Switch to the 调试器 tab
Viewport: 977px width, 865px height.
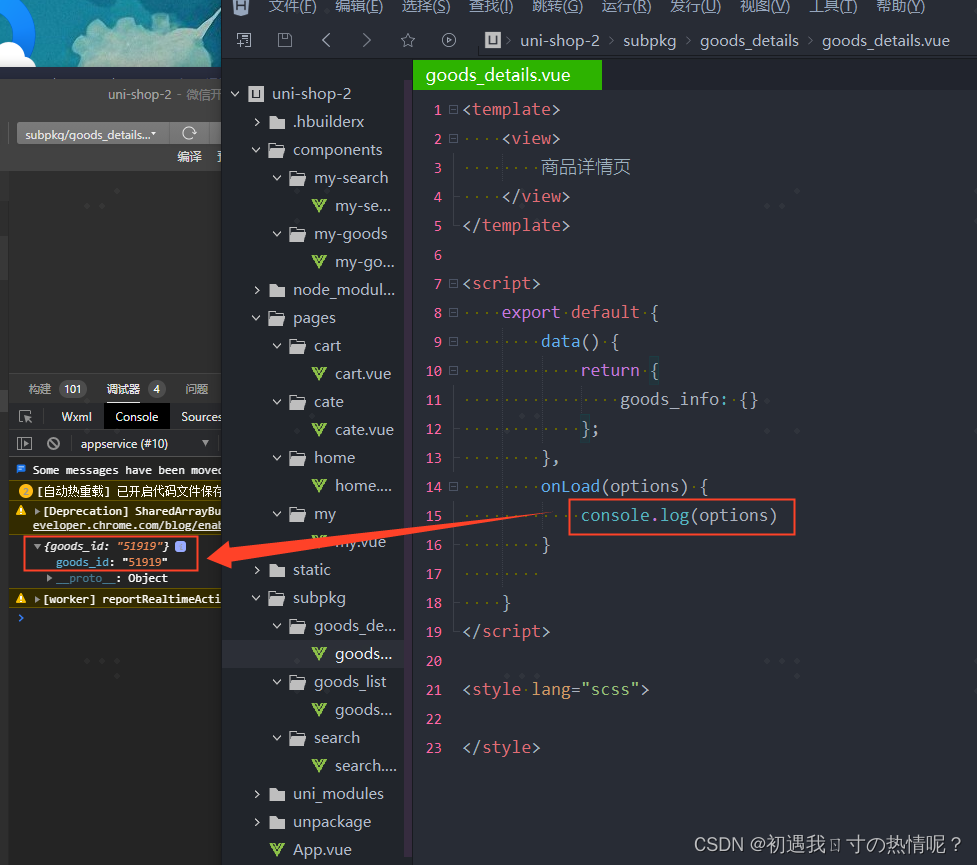(x=123, y=389)
